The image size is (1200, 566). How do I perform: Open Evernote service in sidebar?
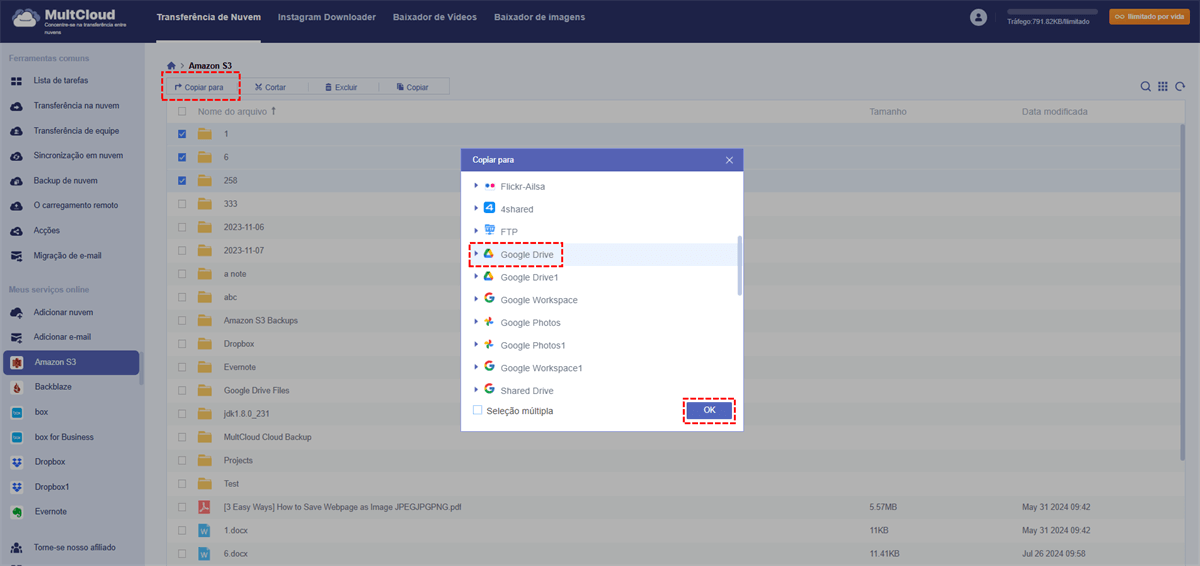point(51,511)
